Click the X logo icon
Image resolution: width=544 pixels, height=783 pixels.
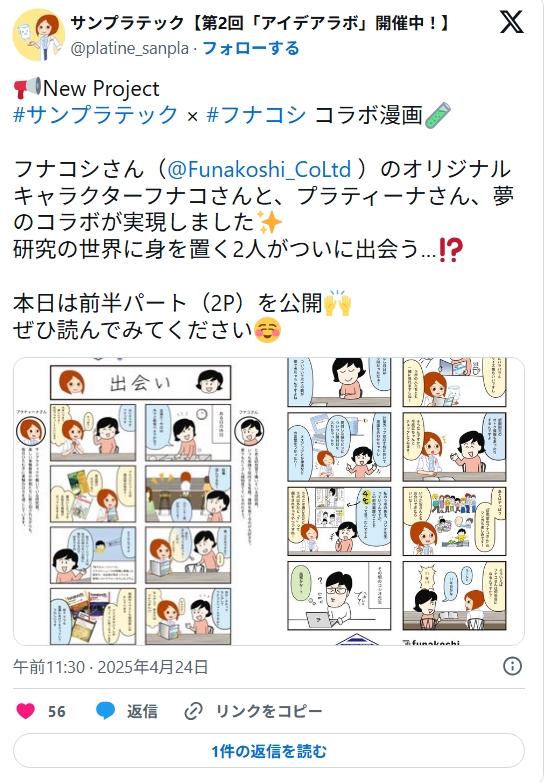pos(512,22)
